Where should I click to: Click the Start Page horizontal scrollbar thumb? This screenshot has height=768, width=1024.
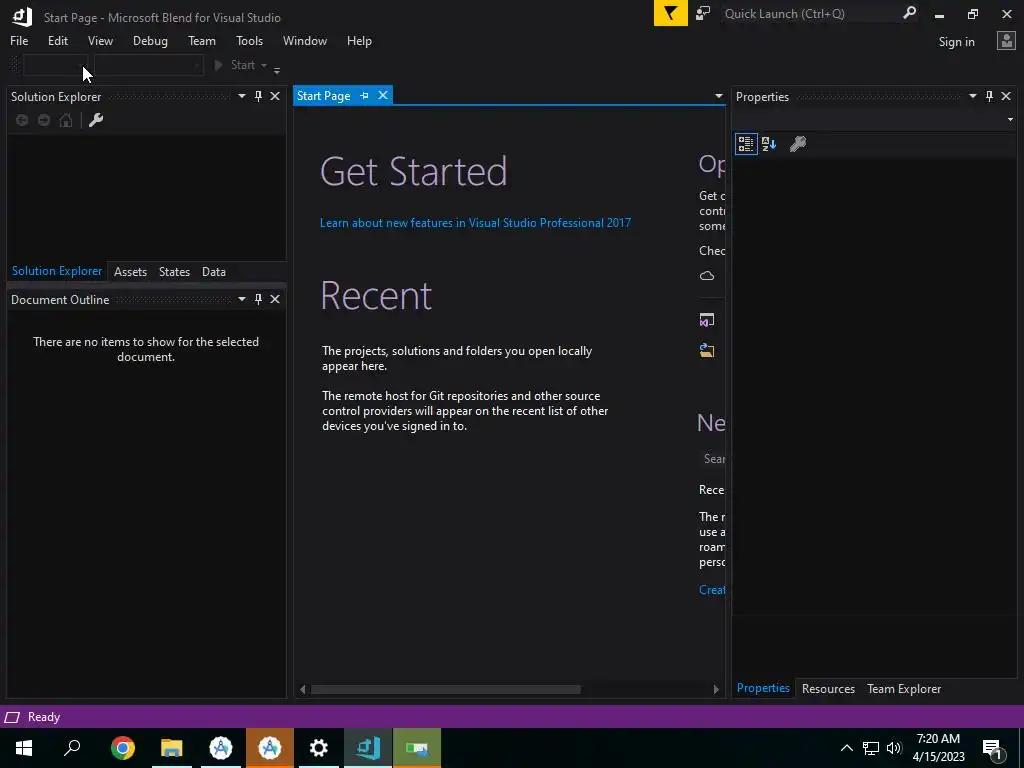445,690
